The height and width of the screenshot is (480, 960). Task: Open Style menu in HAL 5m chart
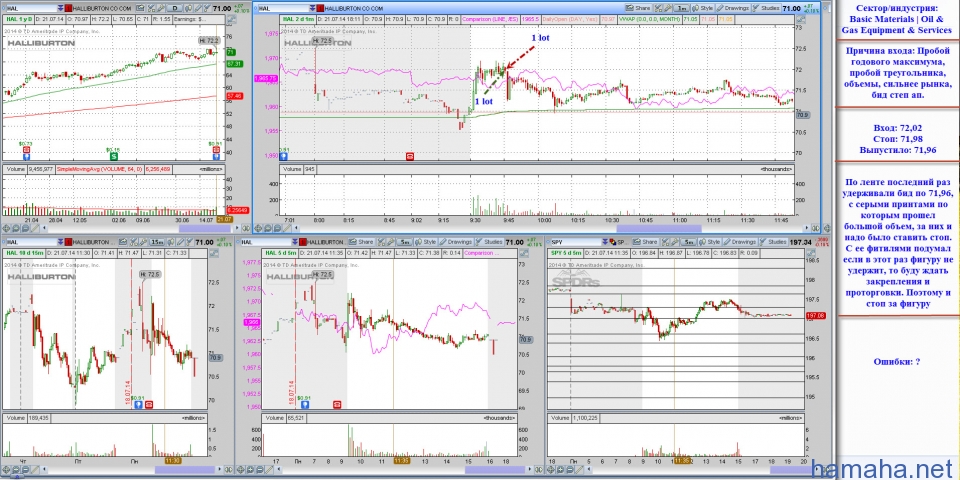(426, 242)
